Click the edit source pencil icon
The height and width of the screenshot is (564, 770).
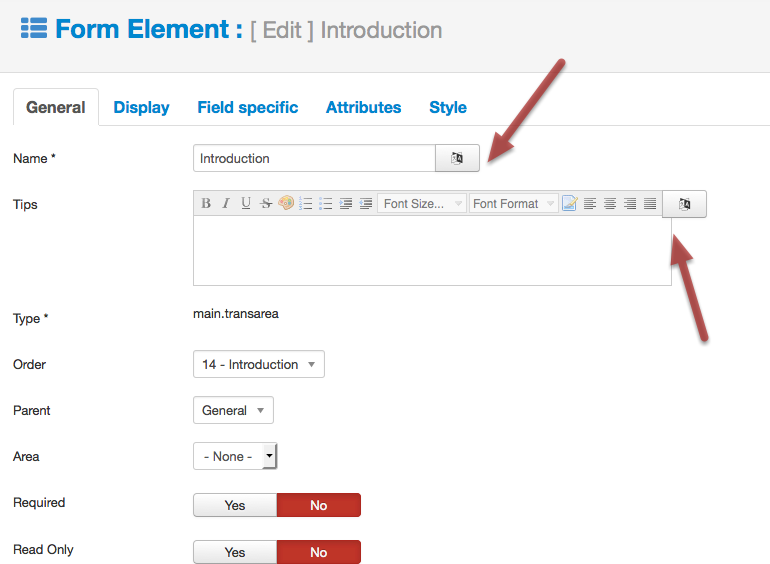click(x=570, y=203)
